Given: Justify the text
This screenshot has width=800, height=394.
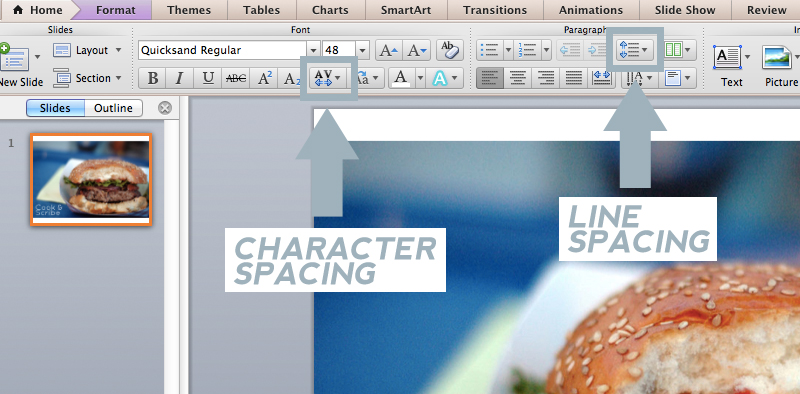Looking at the screenshot, I should (x=573, y=78).
